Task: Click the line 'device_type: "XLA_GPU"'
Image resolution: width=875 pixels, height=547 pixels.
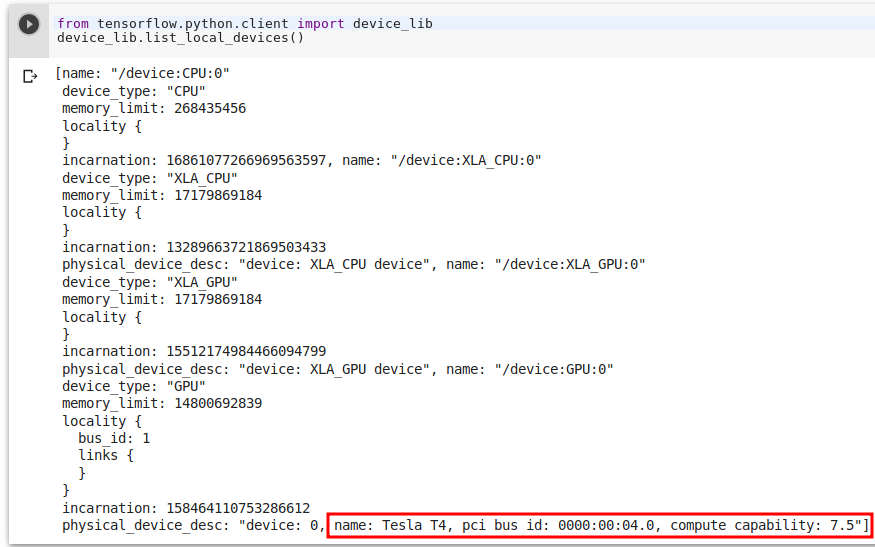Action: pos(150,282)
